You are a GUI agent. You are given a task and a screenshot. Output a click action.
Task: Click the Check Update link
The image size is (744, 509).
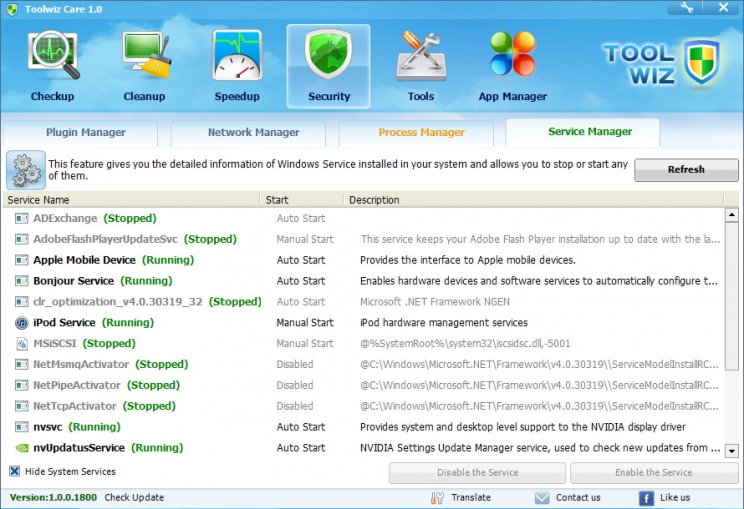tap(134, 497)
